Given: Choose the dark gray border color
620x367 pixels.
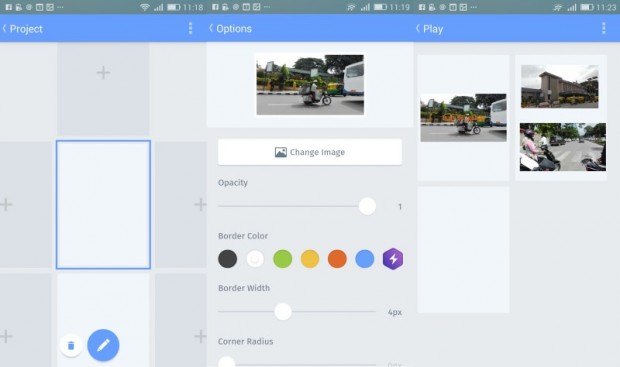Looking at the screenshot, I should 228,259.
